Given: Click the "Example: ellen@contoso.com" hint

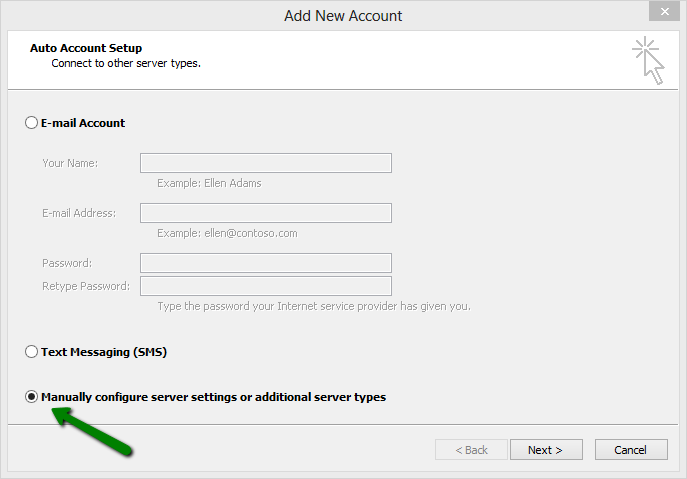Looking at the screenshot, I should point(227,233).
